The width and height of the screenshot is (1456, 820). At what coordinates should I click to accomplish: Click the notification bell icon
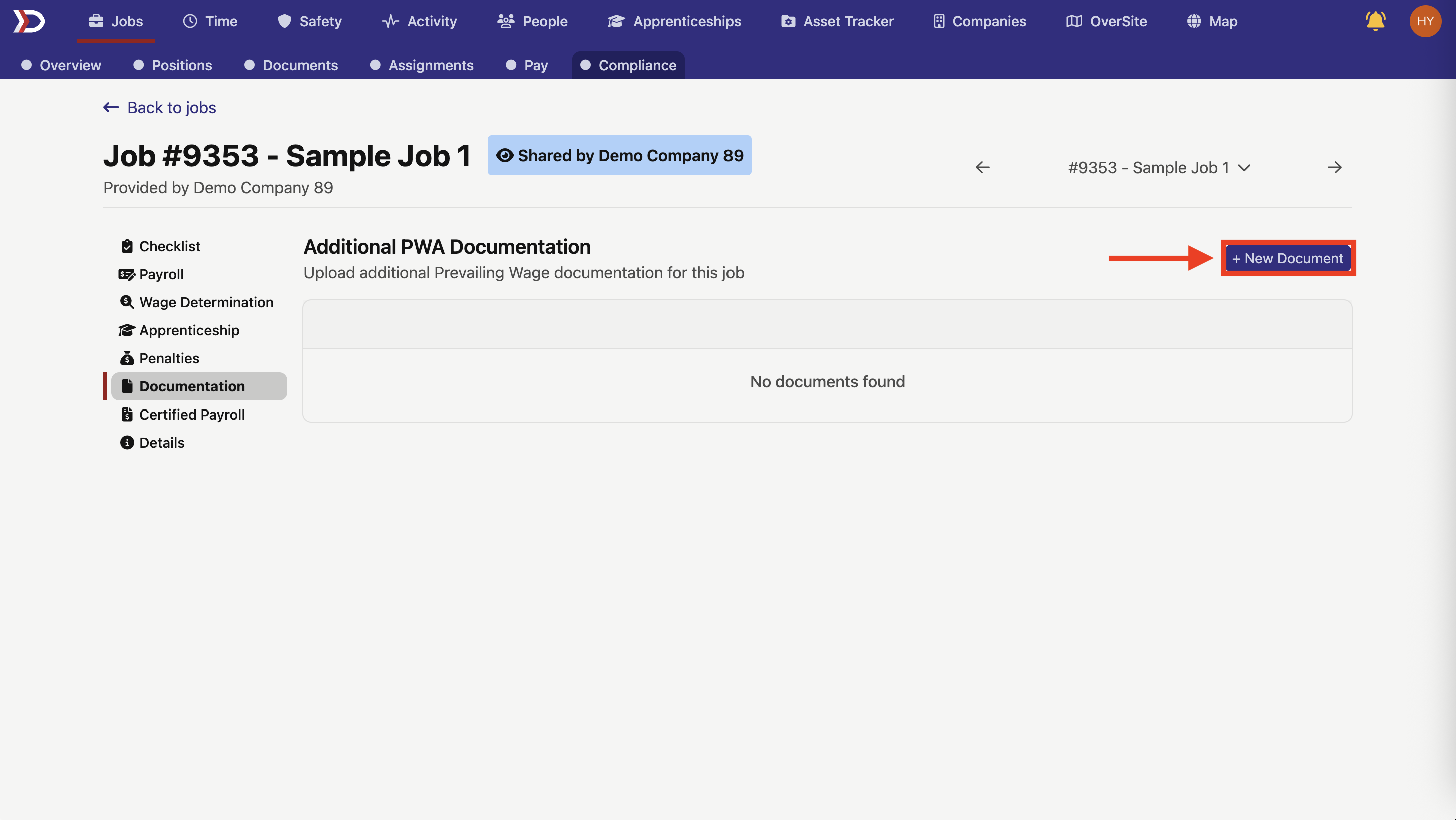[1374, 22]
